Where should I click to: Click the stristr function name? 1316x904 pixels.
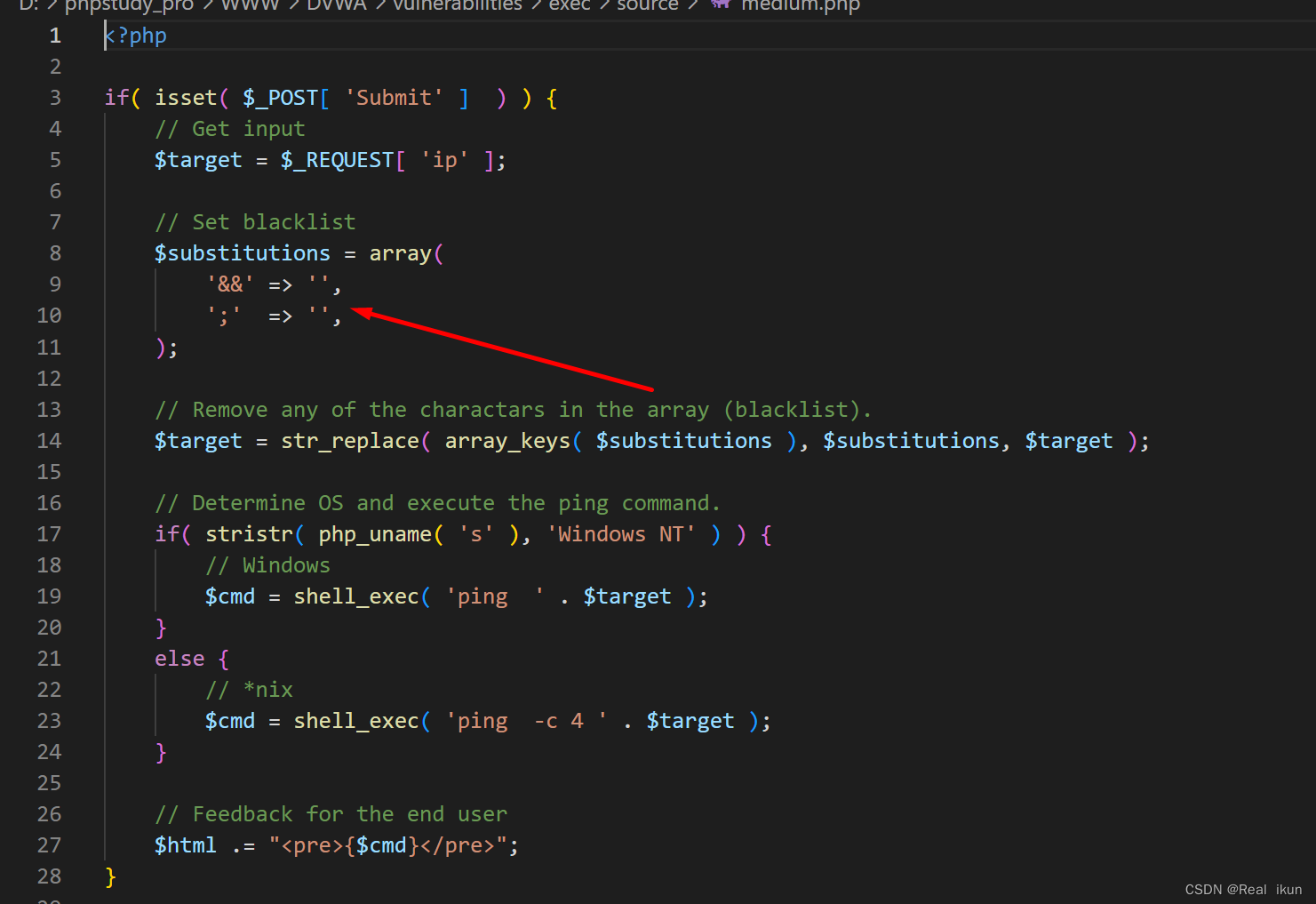coord(249,534)
